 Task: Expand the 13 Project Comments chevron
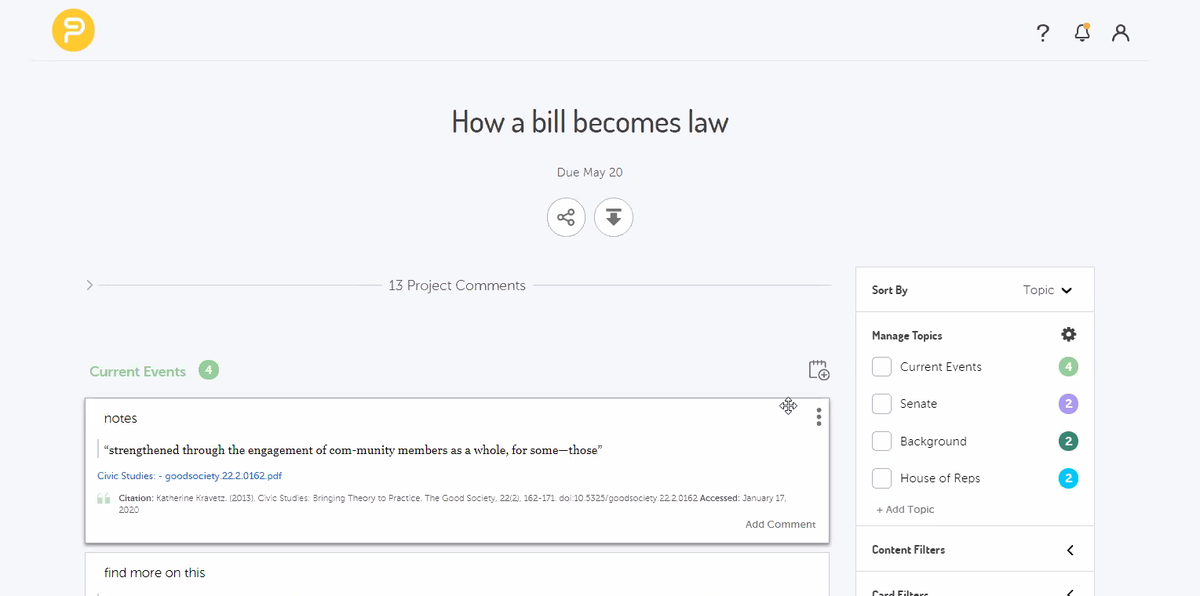click(90, 285)
